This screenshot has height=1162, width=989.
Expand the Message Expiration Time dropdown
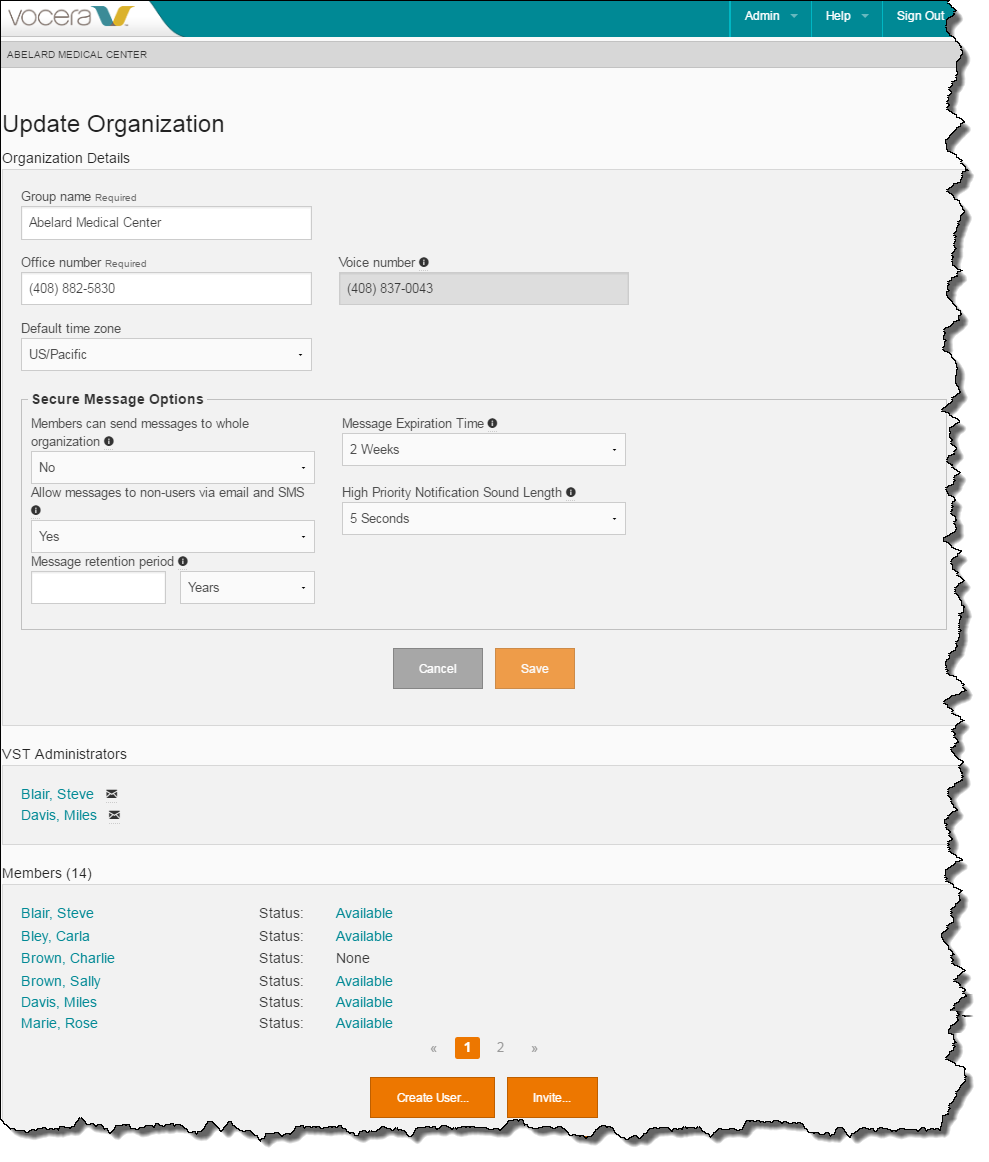483,450
